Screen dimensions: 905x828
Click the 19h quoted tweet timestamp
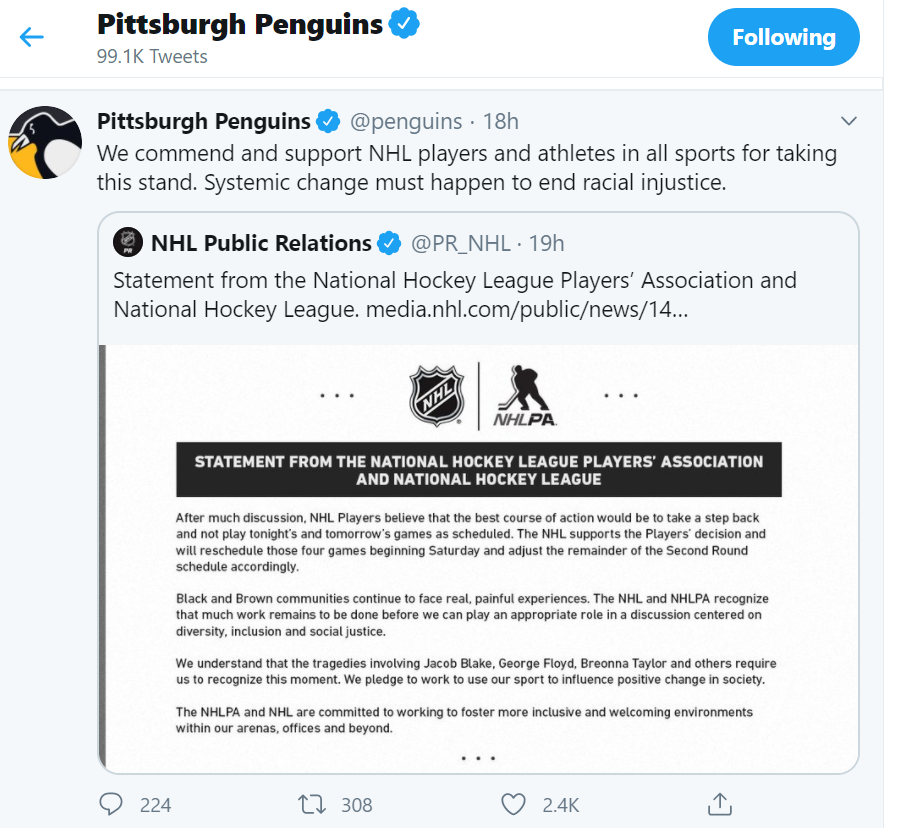pyautogui.click(x=546, y=243)
